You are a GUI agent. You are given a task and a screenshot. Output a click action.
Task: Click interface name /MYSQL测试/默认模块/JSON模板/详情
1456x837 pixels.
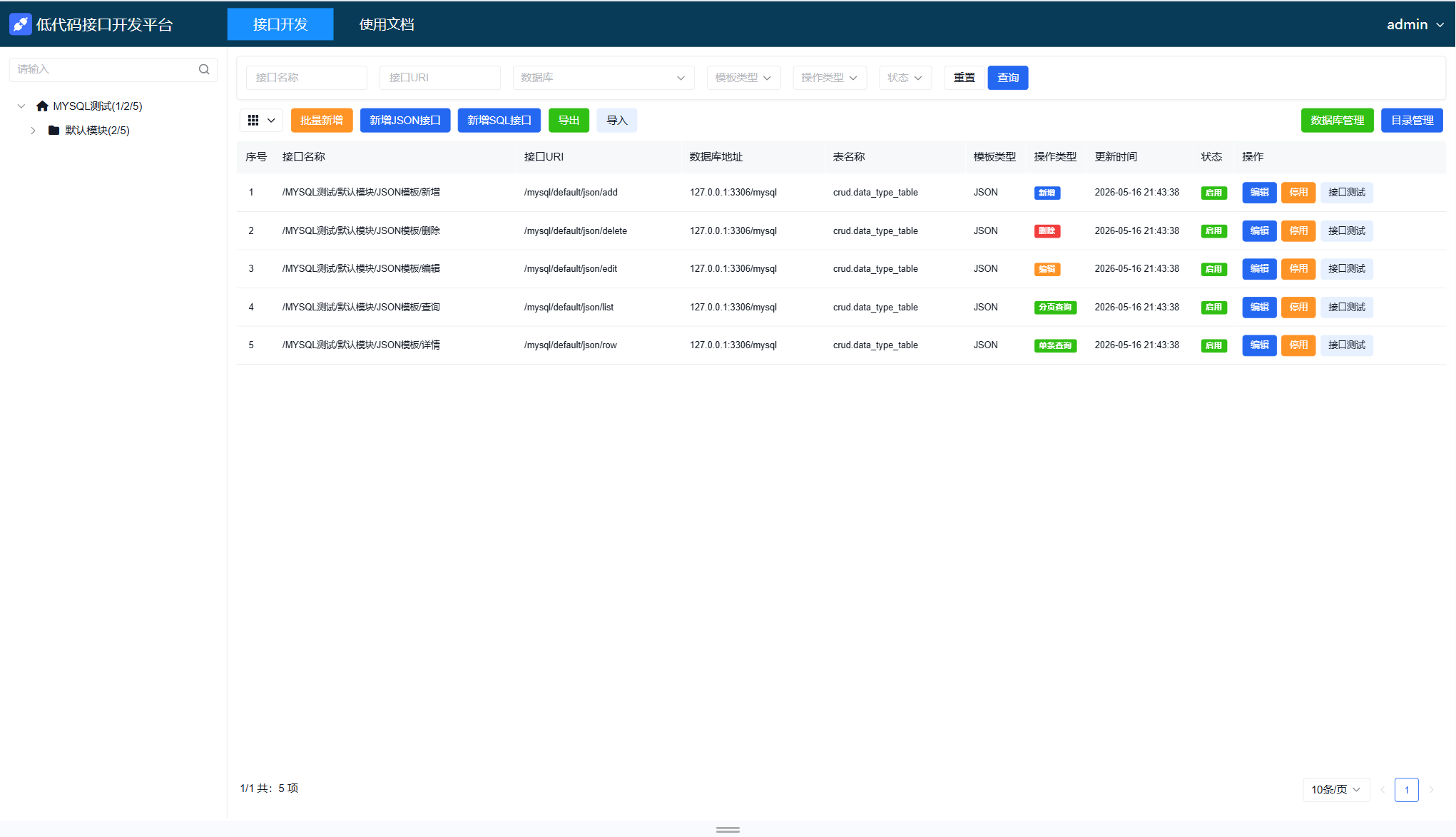point(361,345)
